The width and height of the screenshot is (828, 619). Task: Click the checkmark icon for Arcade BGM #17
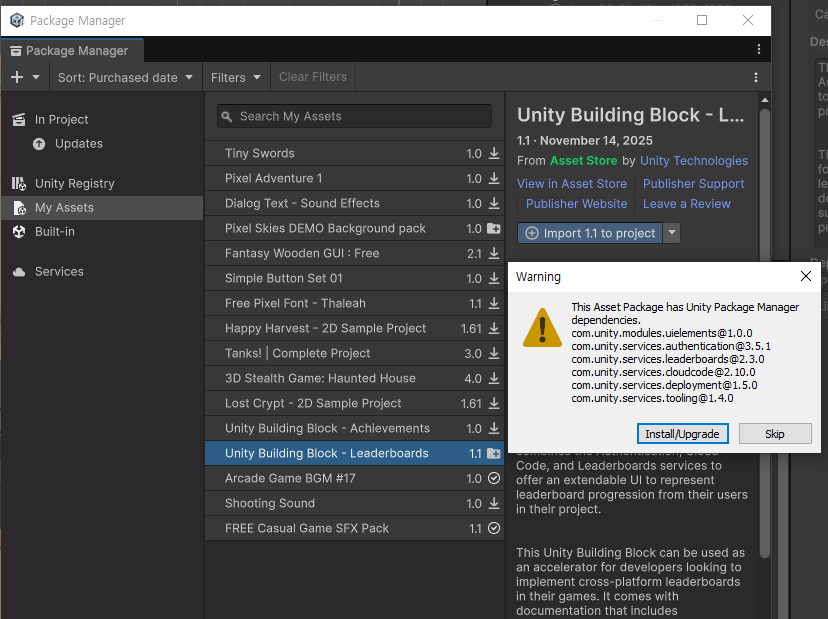[x=494, y=478]
